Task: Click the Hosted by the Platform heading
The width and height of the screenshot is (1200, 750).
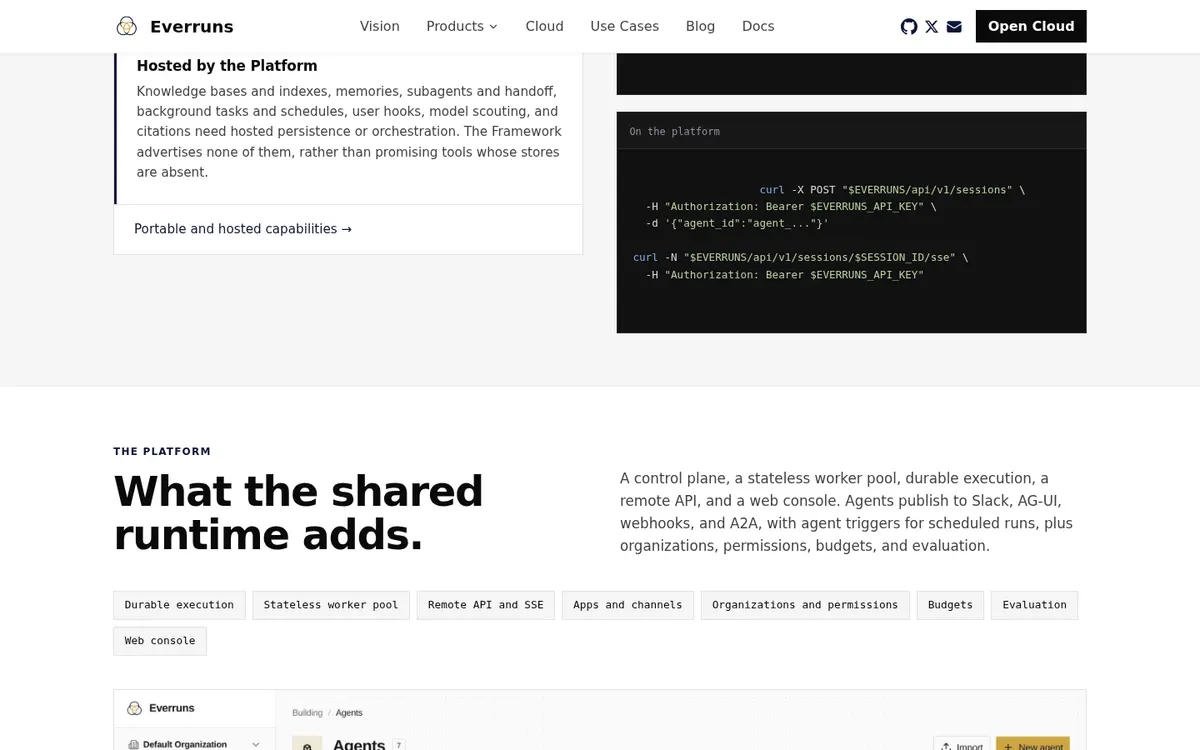Action: (227, 66)
